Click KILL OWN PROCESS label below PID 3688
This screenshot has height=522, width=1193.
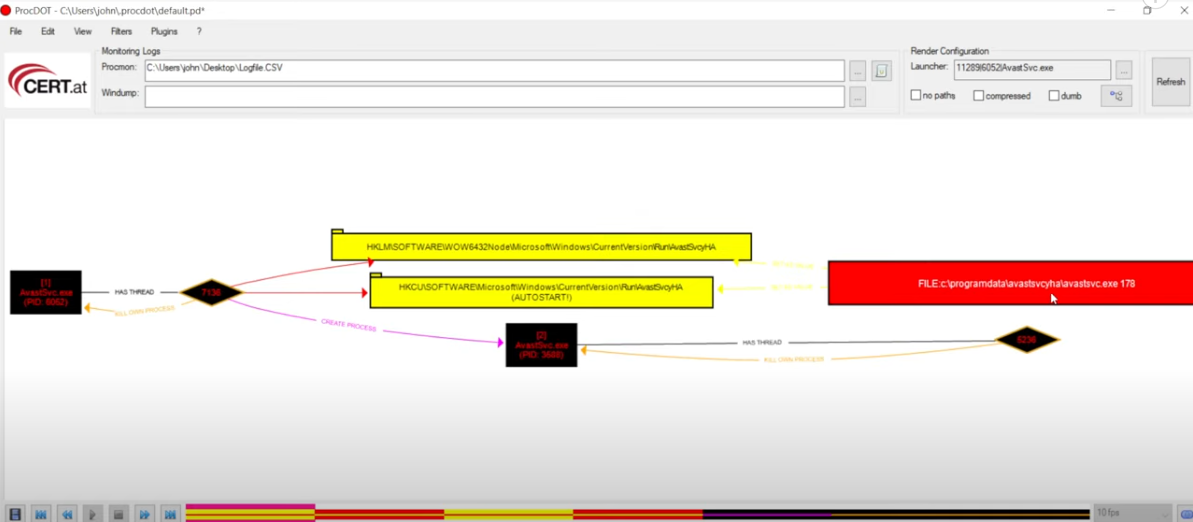point(794,358)
